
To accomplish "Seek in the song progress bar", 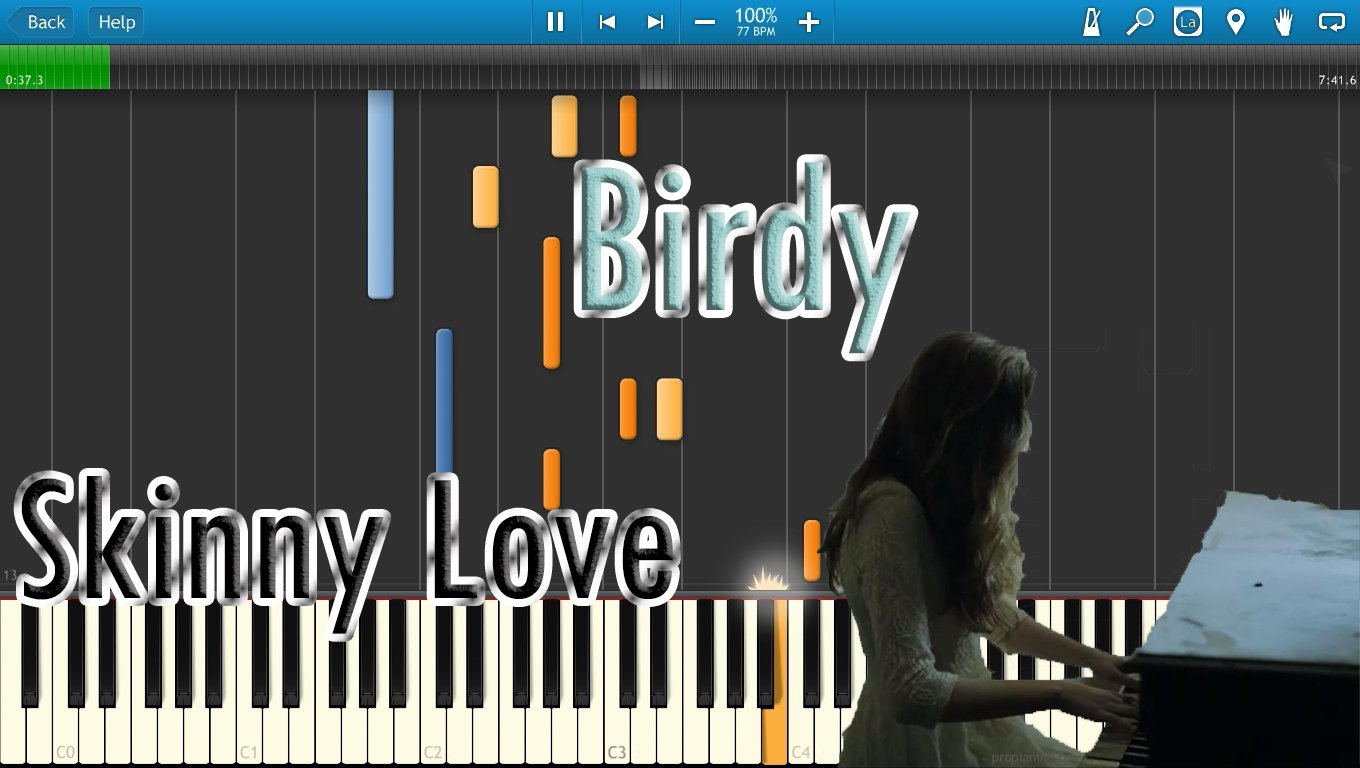I will (680, 67).
